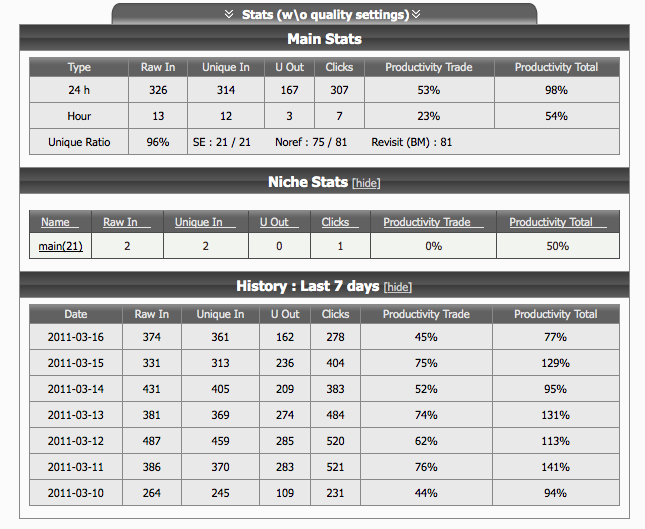The height and width of the screenshot is (529, 645).
Task: Sort Niche Stats by Productivity Total
Action: [x=551, y=222]
